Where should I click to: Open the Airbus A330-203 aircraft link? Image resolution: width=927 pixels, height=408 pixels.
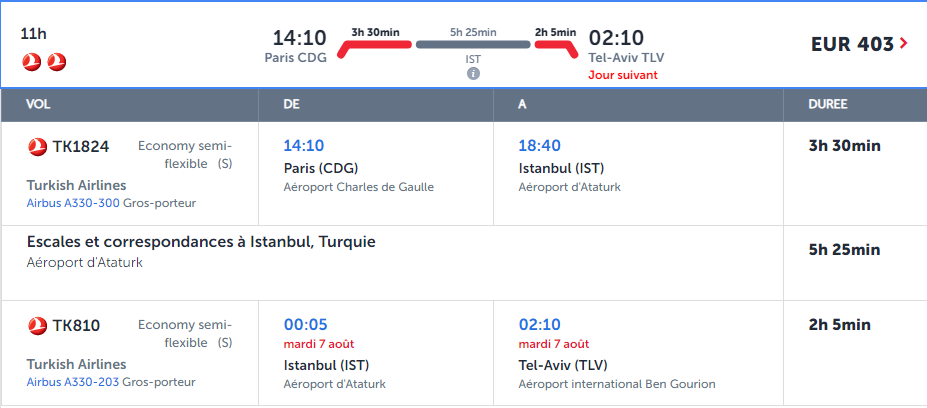73,382
